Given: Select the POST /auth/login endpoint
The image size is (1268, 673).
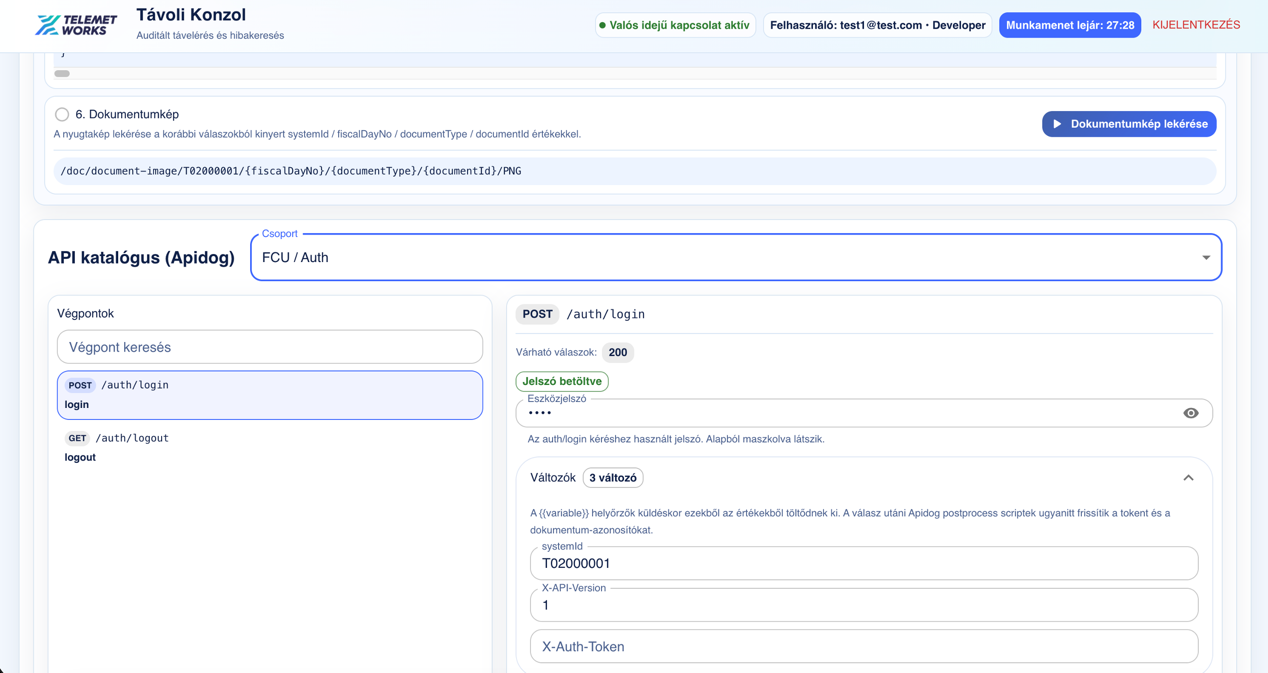Looking at the screenshot, I should click(270, 395).
